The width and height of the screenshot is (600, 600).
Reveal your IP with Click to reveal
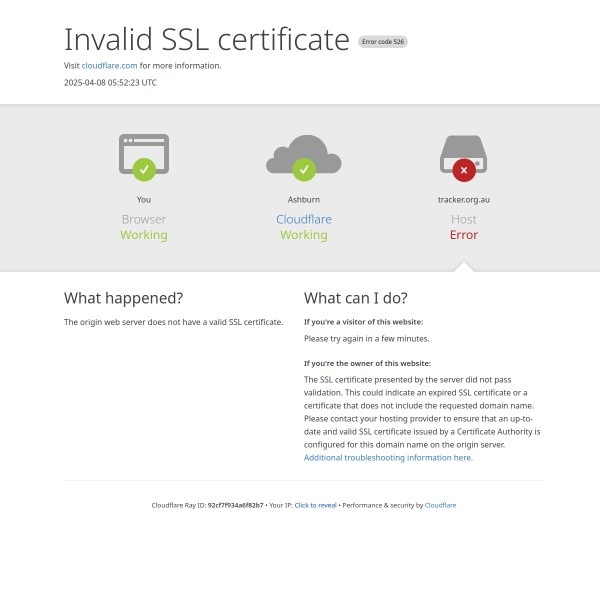(315, 505)
